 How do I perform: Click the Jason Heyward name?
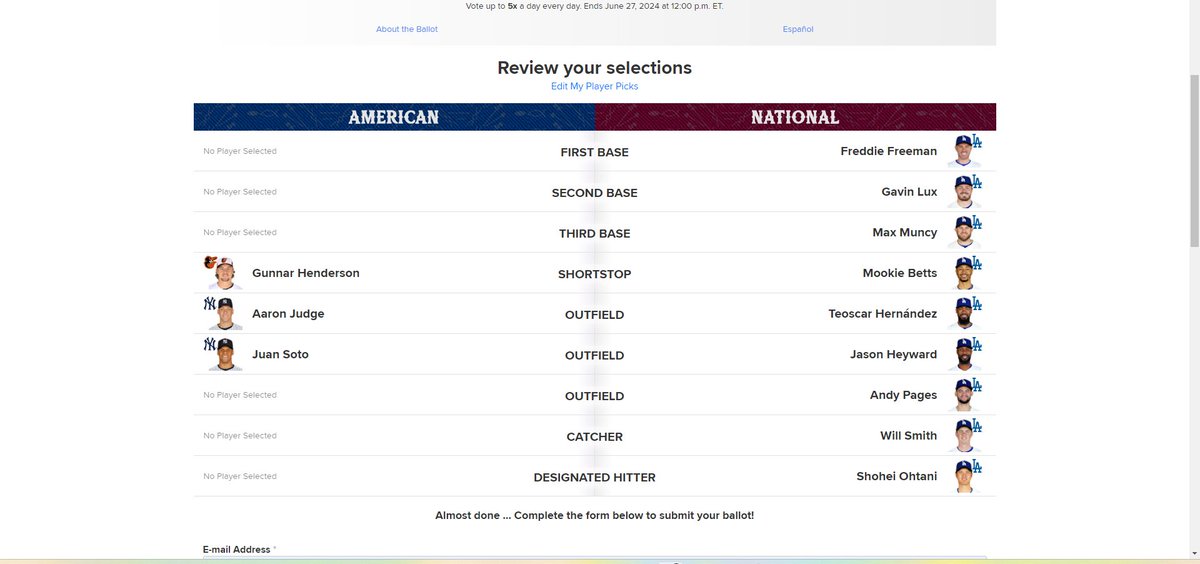point(894,354)
